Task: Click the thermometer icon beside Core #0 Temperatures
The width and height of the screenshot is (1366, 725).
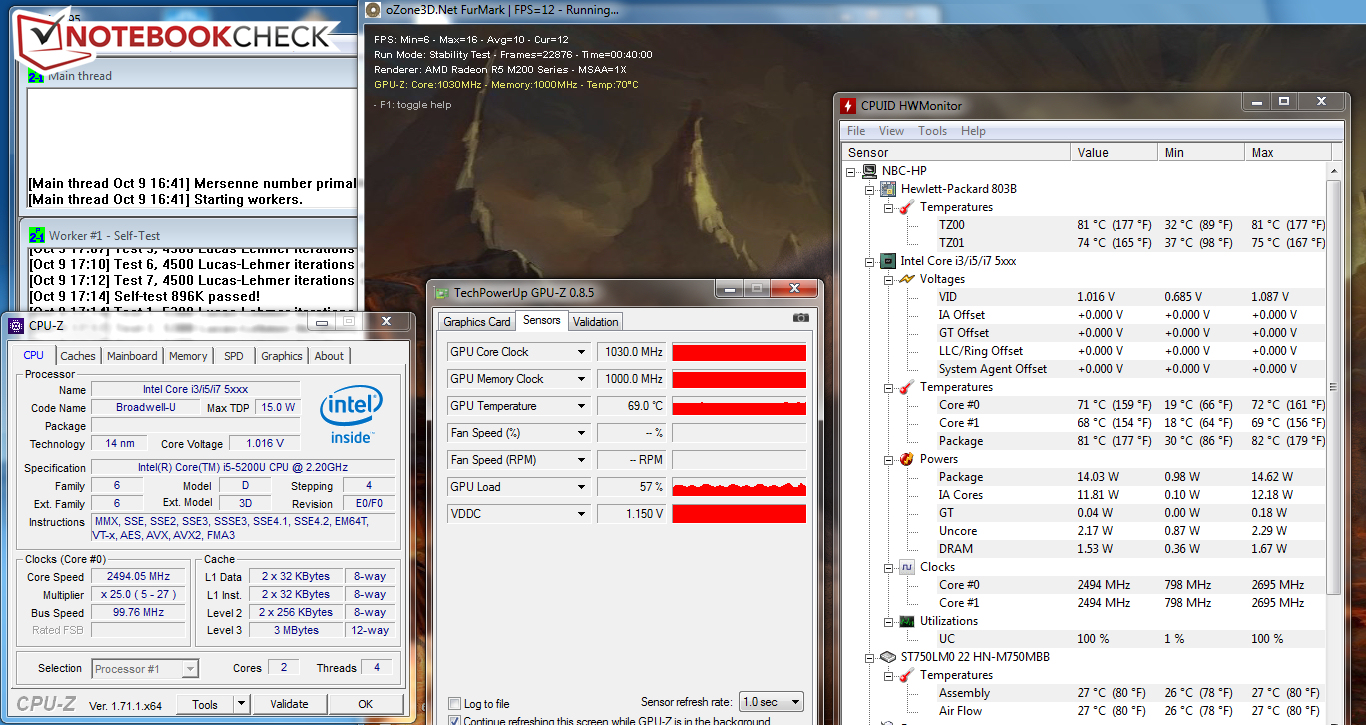Action: coord(907,387)
